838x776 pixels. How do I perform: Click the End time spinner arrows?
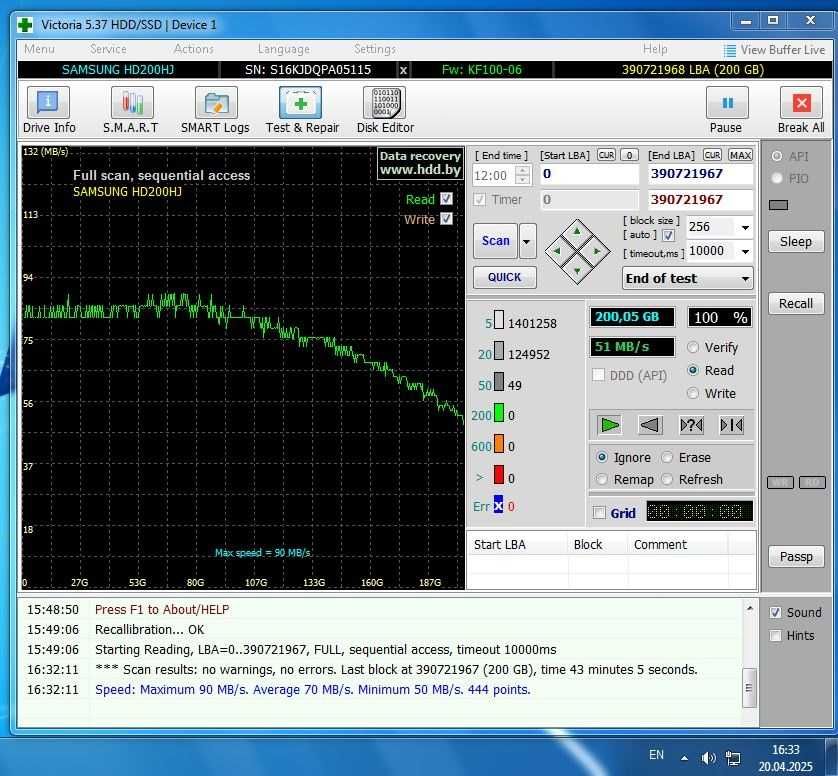523,175
